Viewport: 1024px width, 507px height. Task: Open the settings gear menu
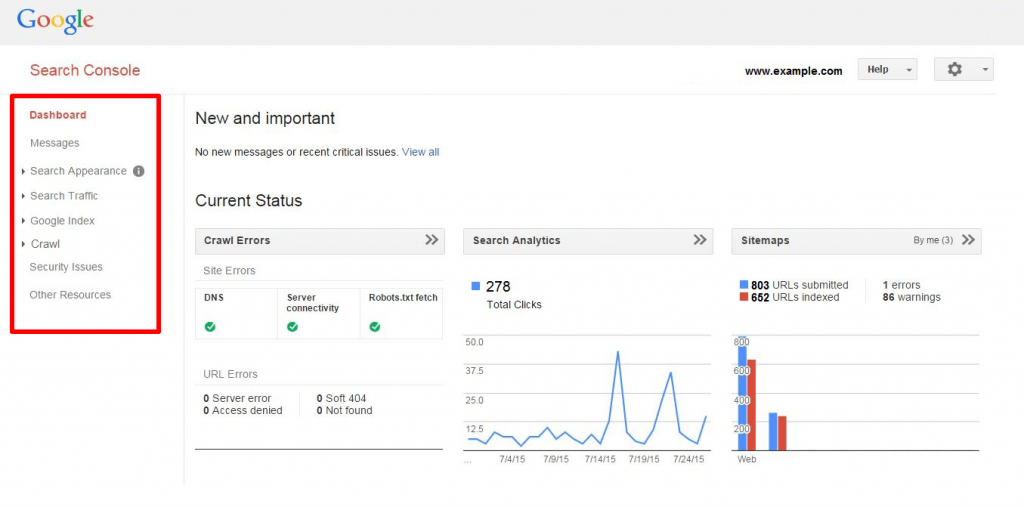963,69
